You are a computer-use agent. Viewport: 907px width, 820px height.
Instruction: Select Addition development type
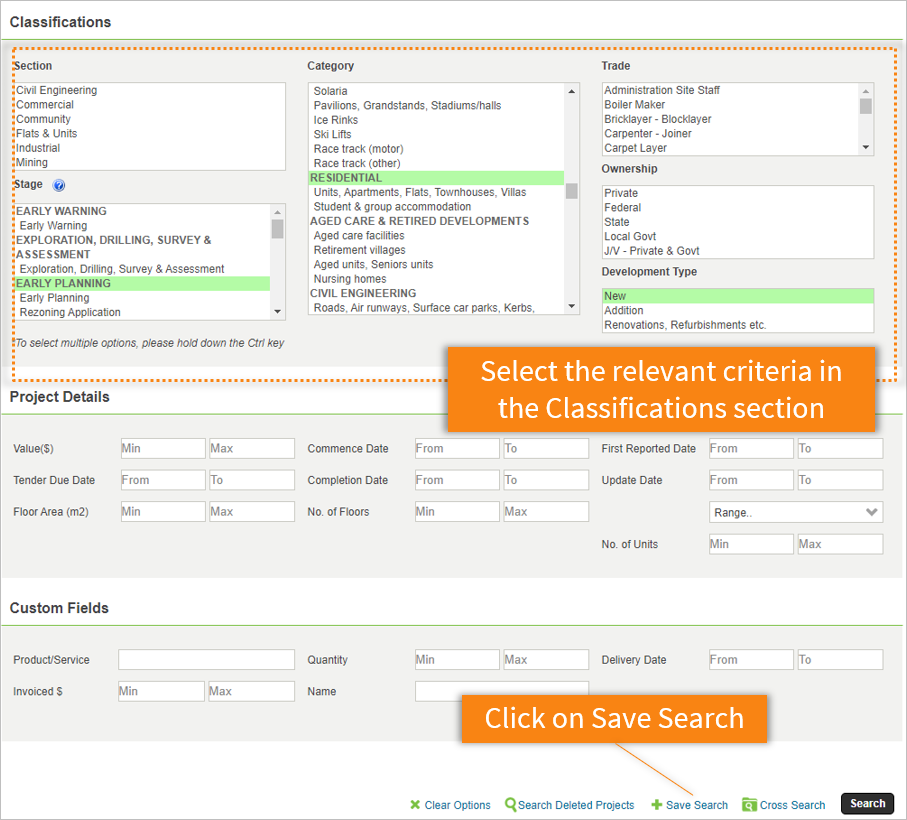point(738,311)
